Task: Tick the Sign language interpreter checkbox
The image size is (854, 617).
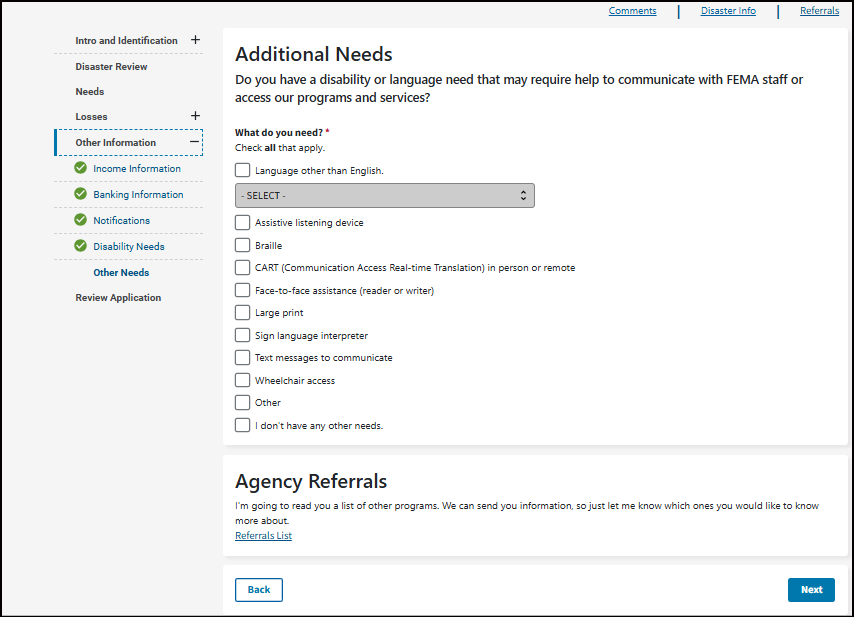Action: (243, 336)
